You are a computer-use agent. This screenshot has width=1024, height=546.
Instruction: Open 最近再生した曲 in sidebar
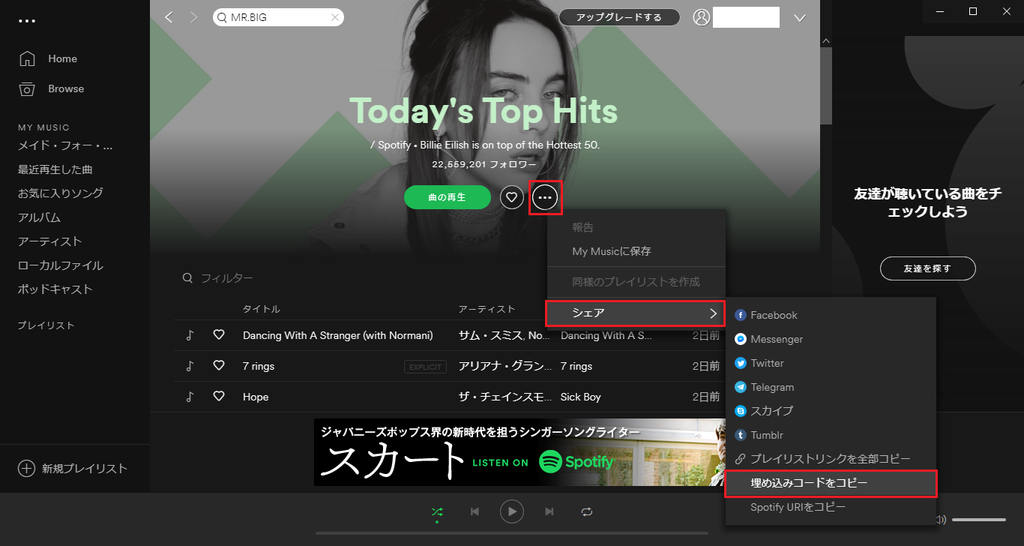(56, 170)
